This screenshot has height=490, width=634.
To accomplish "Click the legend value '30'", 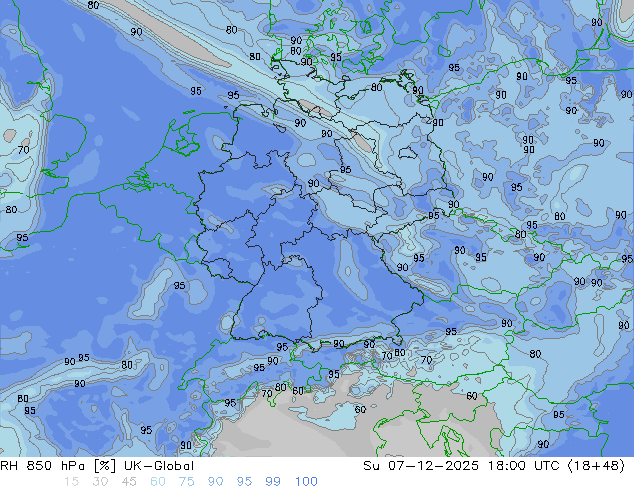I will (x=100, y=482).
